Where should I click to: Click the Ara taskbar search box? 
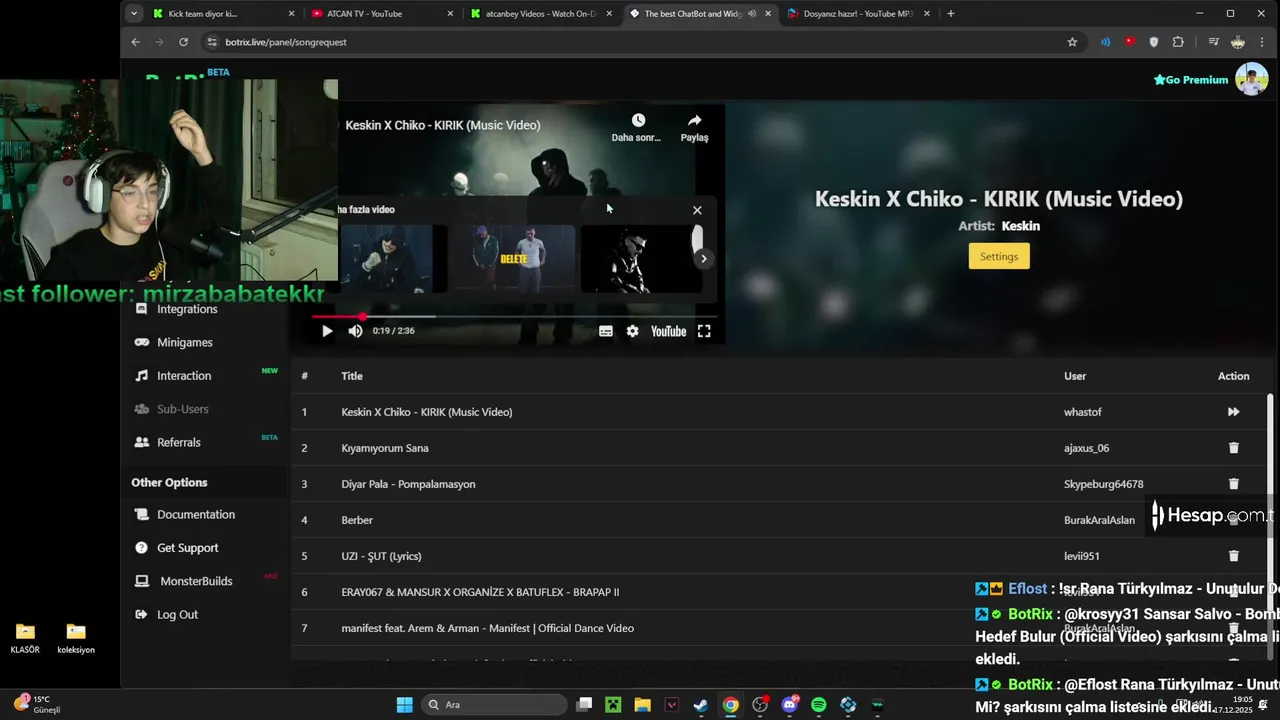click(495, 705)
